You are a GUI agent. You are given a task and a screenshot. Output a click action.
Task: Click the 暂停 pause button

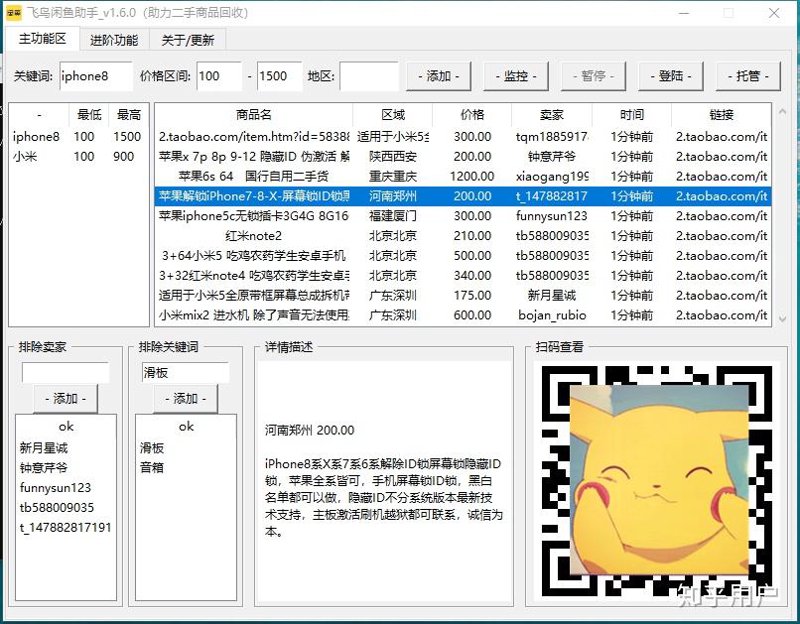tap(593, 77)
